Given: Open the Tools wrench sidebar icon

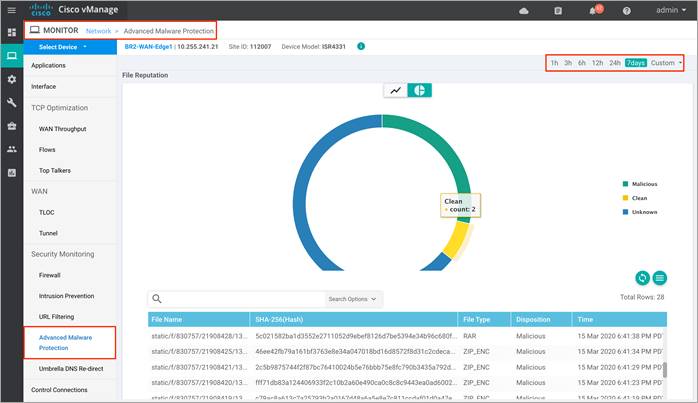Looking at the screenshot, I should point(12,102).
